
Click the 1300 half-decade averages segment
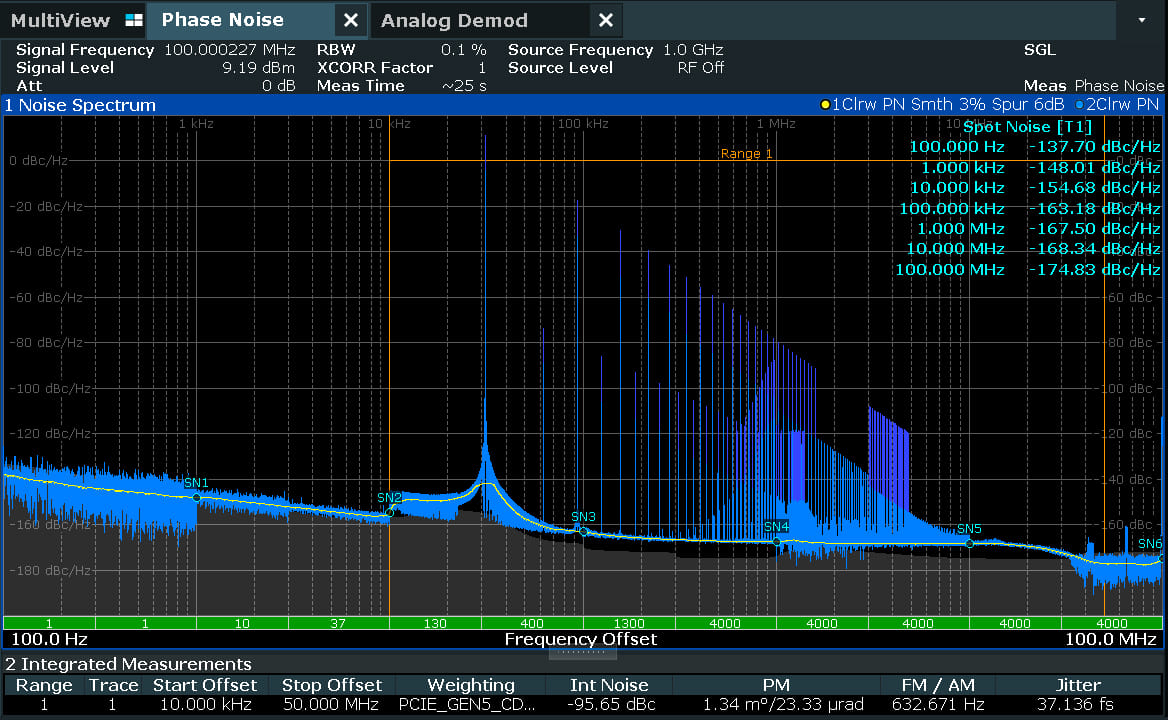pos(629,624)
